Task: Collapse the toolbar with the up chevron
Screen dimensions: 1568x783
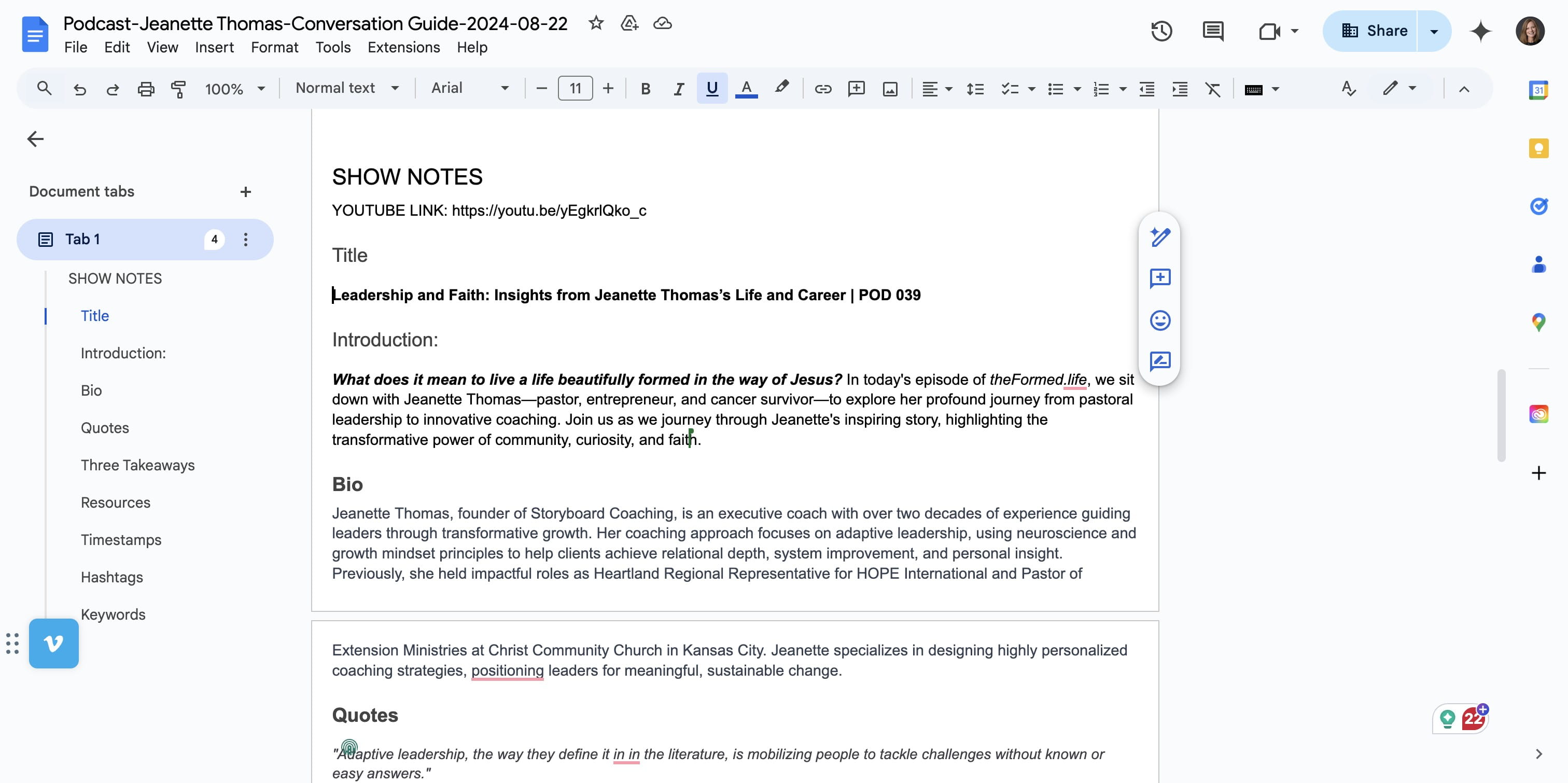Action: coord(1464,89)
